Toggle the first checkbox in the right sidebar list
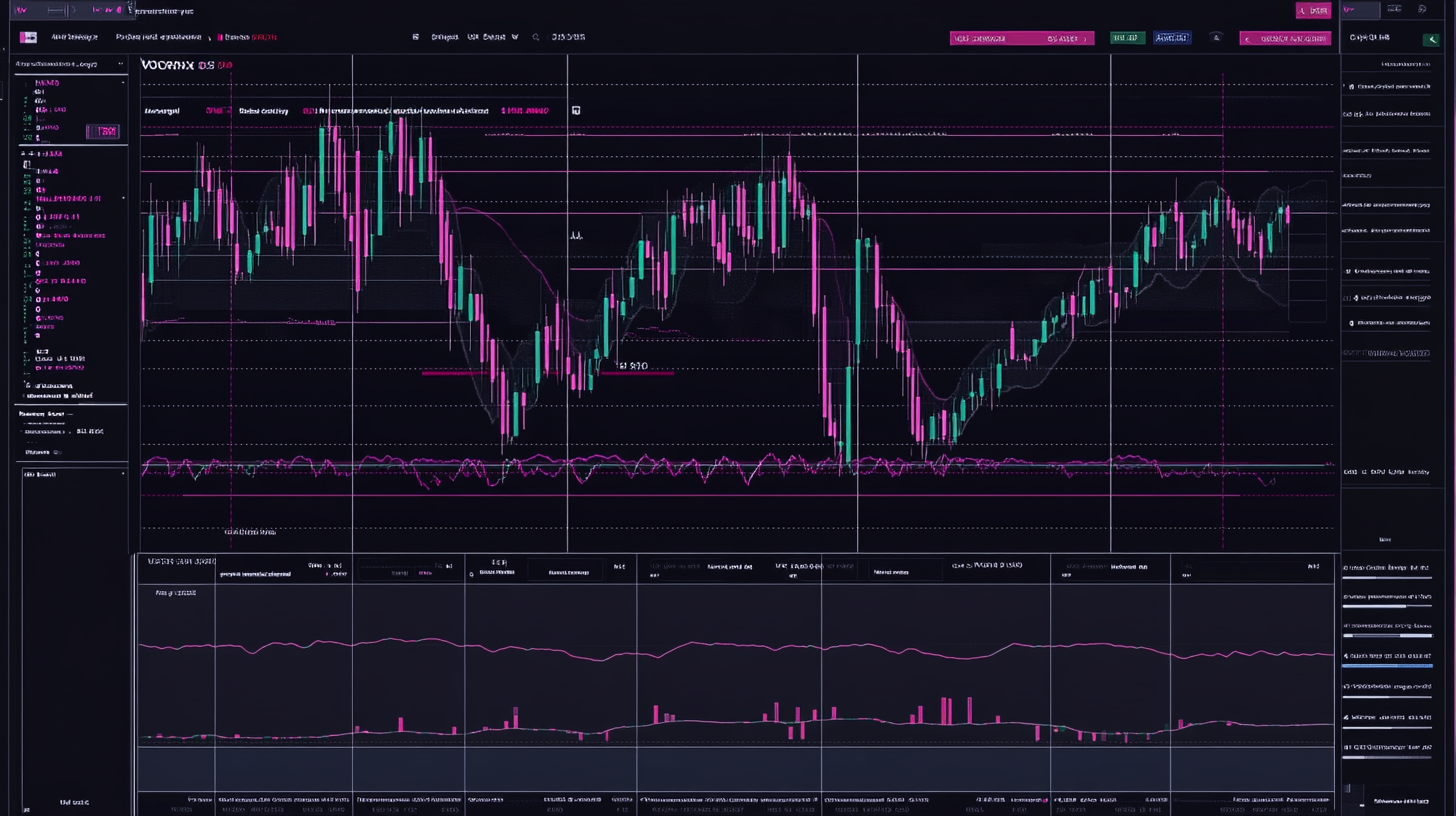1456x816 pixels. pos(1351,87)
